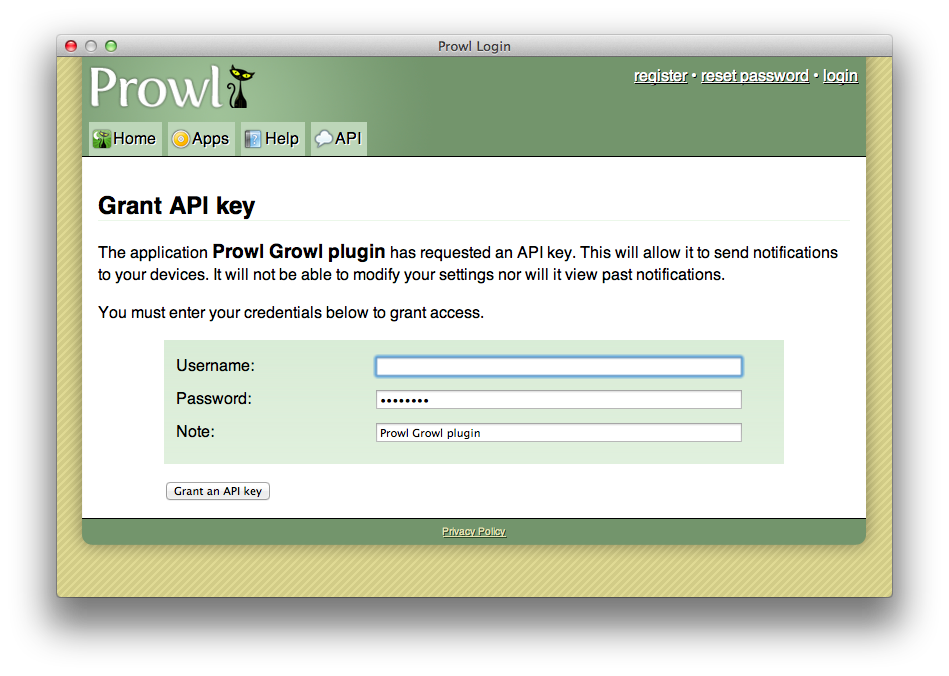Click the Password: label

[x=214, y=398]
